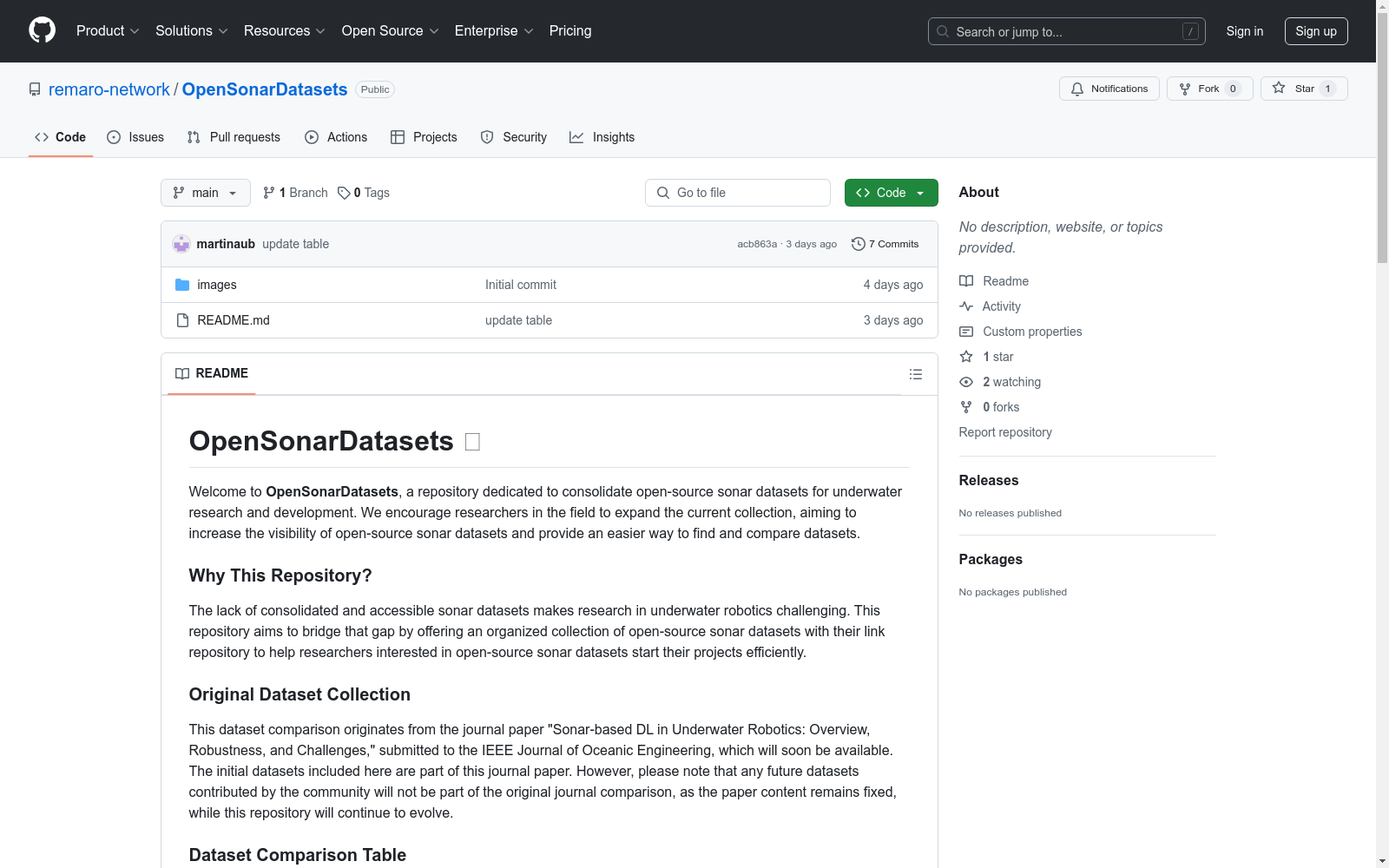Open the martinaub author link
Viewport: 1389px width, 868px height.
coord(226,244)
